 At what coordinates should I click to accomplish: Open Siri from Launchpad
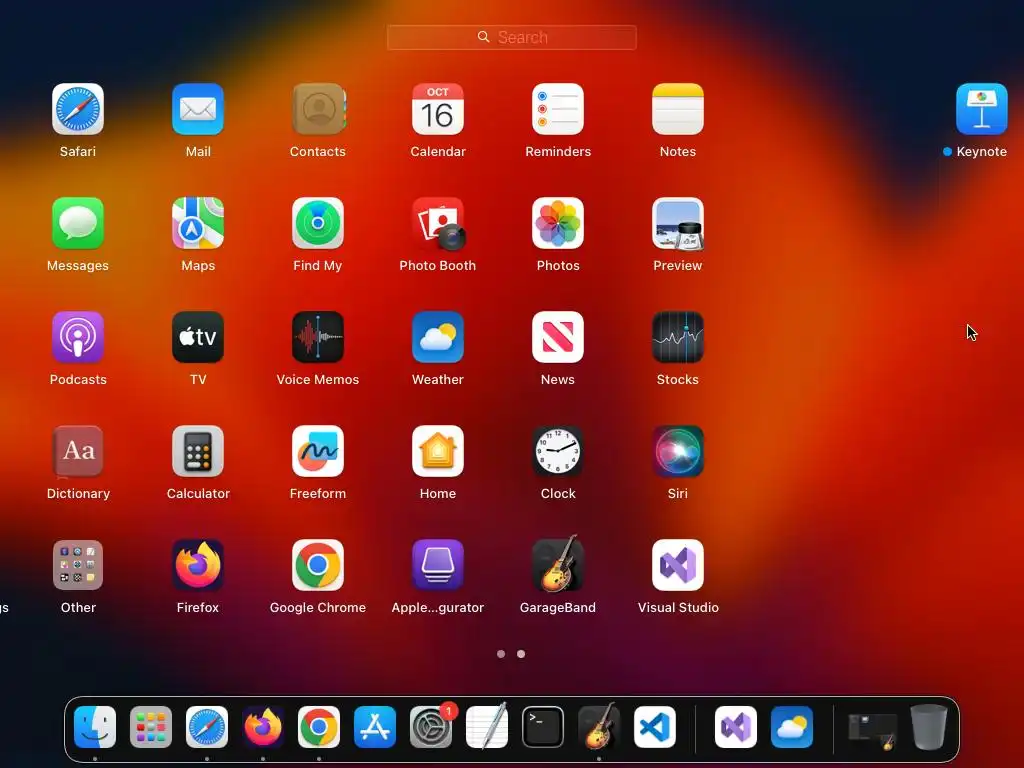[x=678, y=451]
